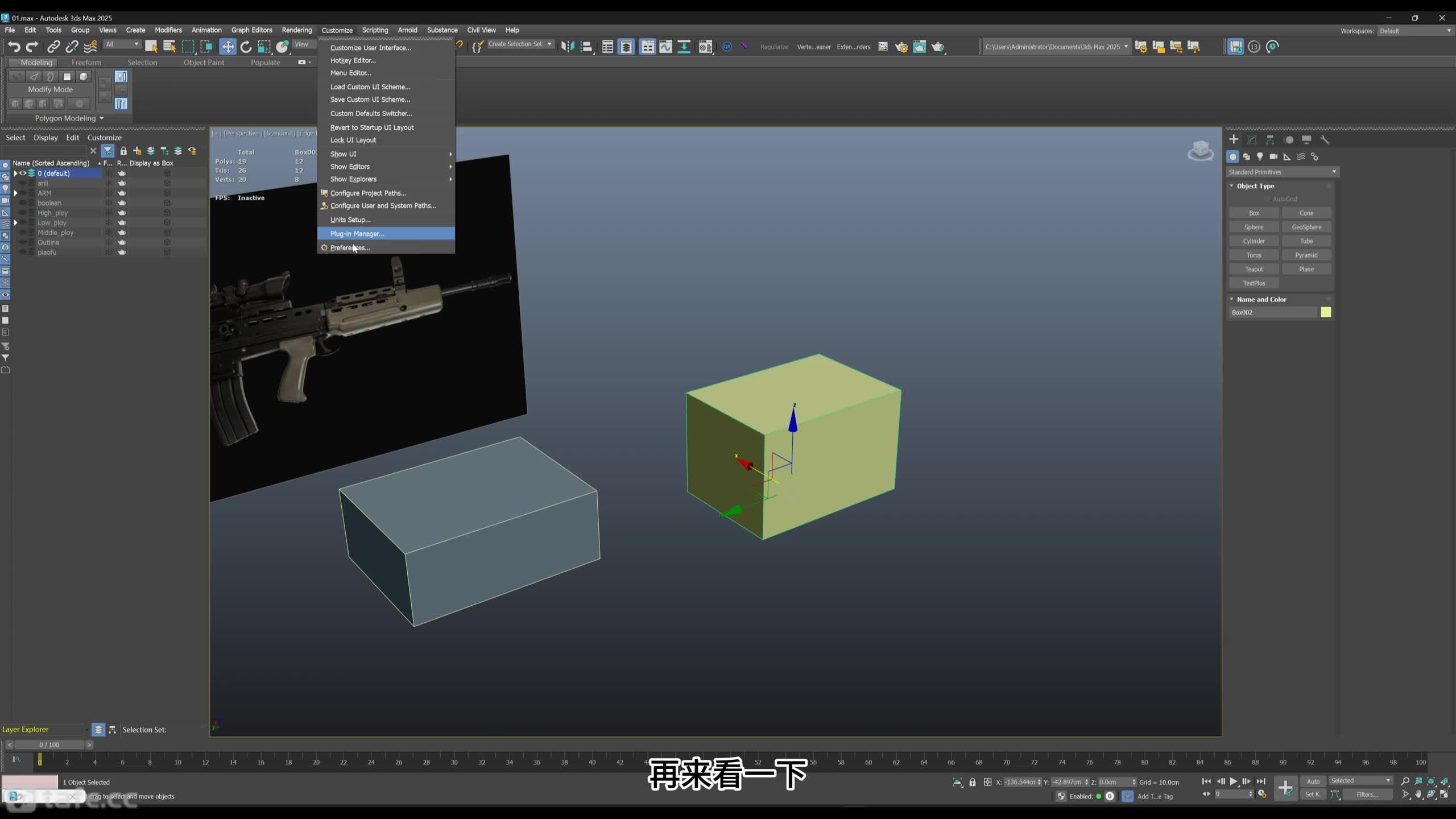The width and height of the screenshot is (1456, 819).
Task: Click the ViewCube in the viewport
Action: point(1201,151)
